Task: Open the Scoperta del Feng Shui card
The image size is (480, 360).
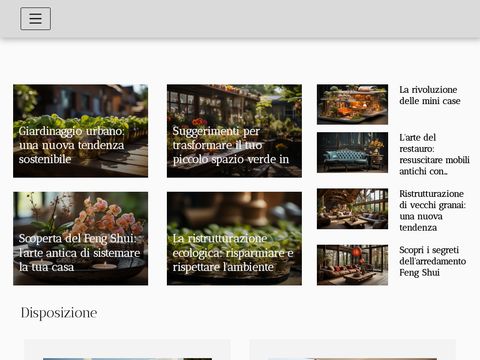Action: tap(81, 239)
